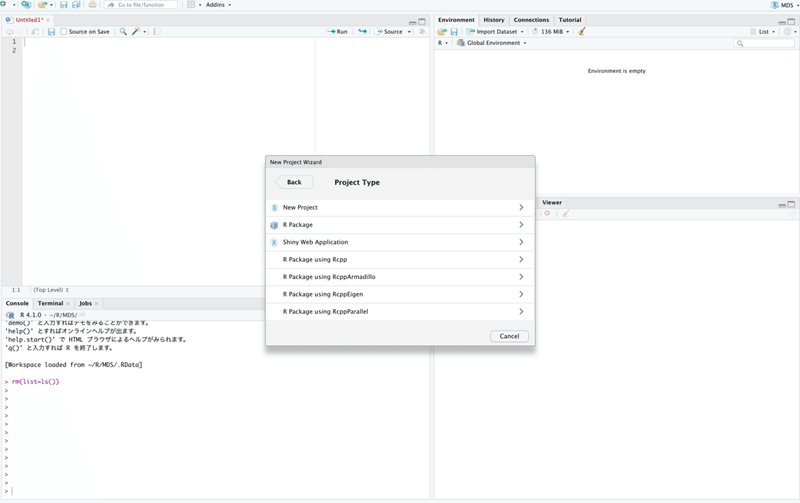Open the Addins dropdown
Screen dimensions: 800x503
pyautogui.click(x=218, y=5)
